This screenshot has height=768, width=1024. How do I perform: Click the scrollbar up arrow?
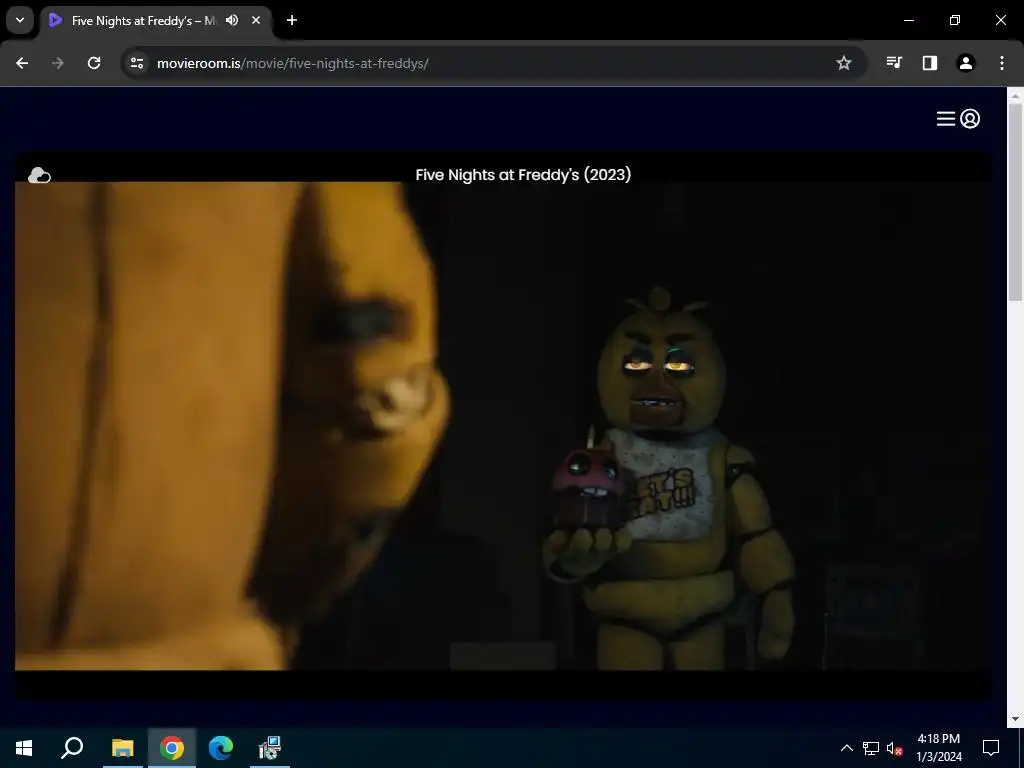[1016, 95]
